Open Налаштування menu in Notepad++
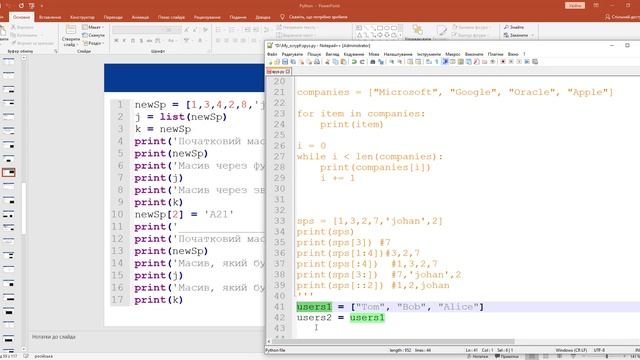 click(398, 54)
